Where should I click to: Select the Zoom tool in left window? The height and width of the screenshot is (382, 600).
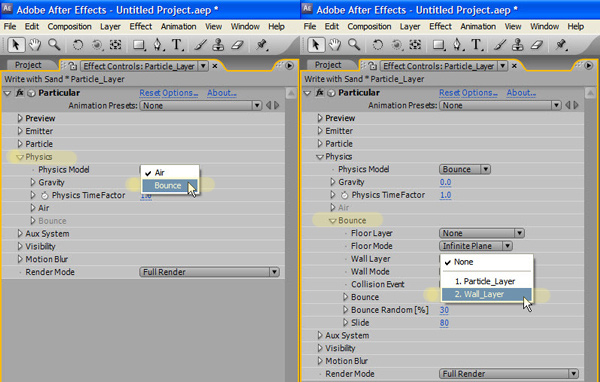click(x=54, y=45)
